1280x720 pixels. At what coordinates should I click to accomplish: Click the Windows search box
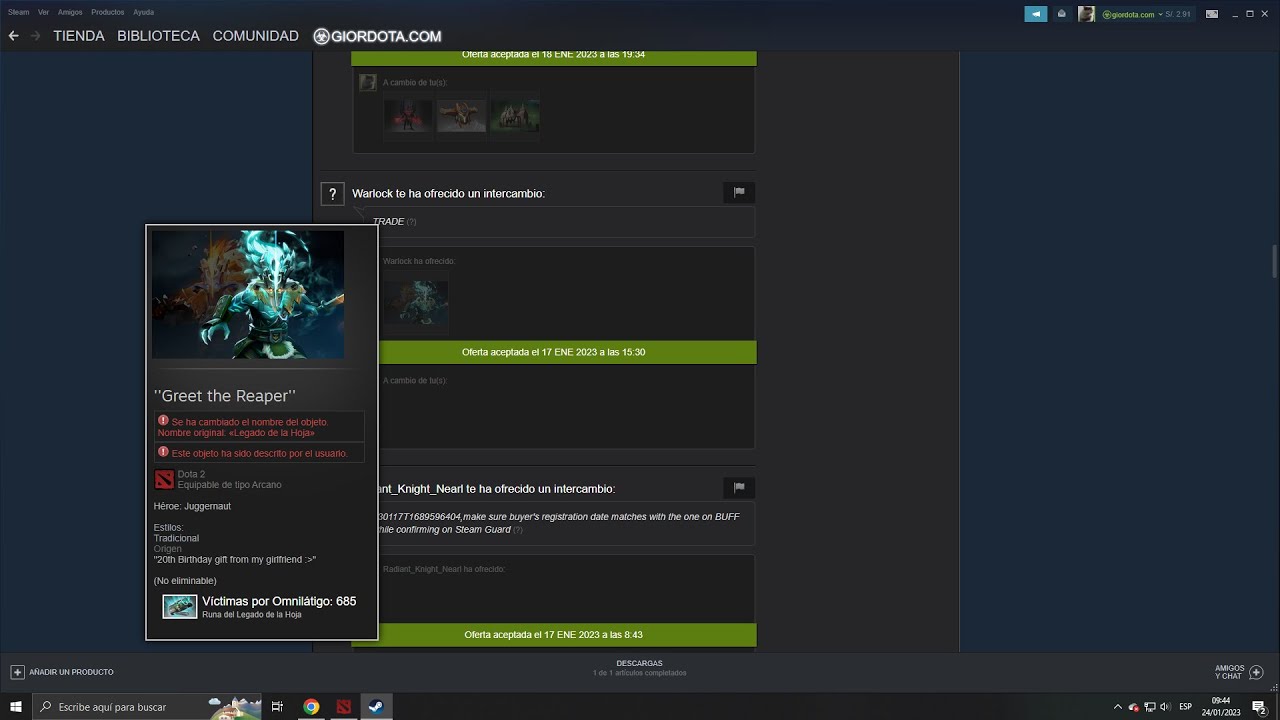point(146,707)
